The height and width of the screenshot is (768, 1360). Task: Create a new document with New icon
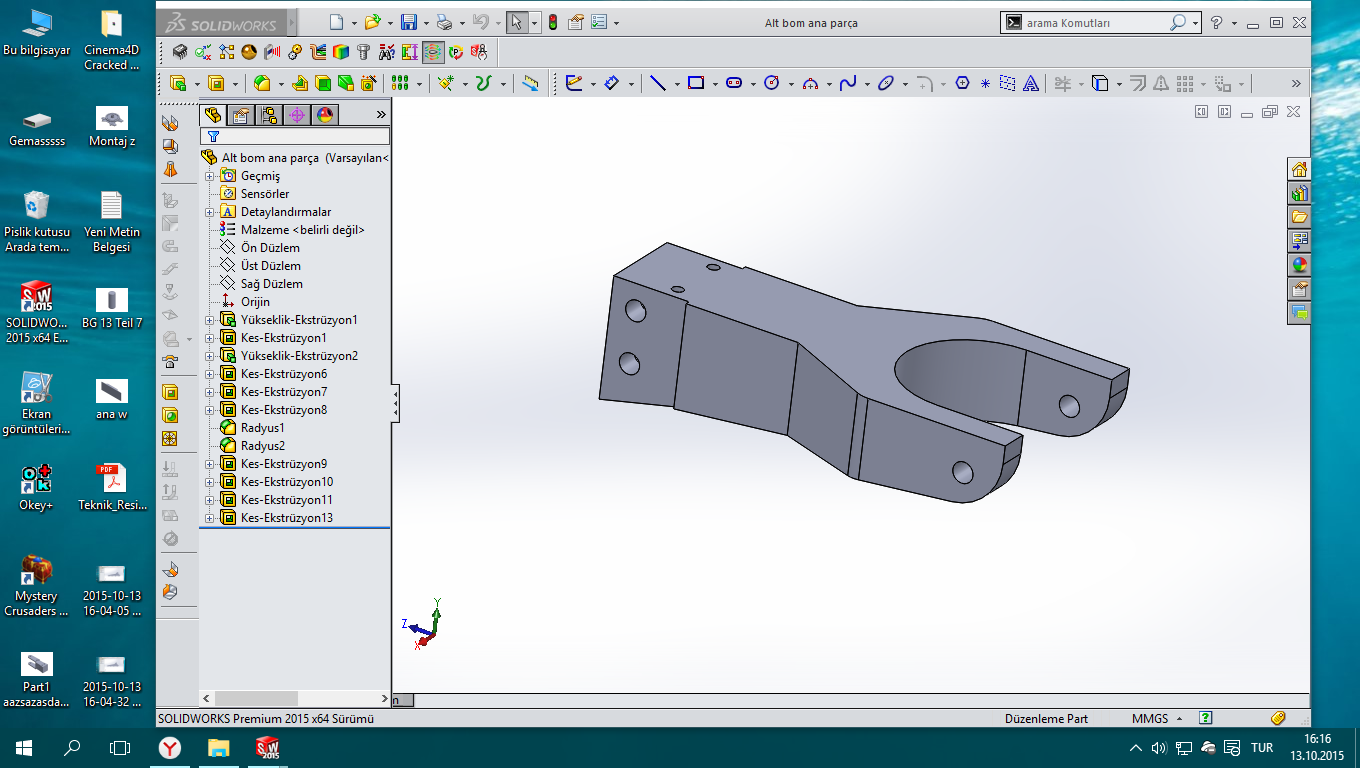(x=336, y=22)
